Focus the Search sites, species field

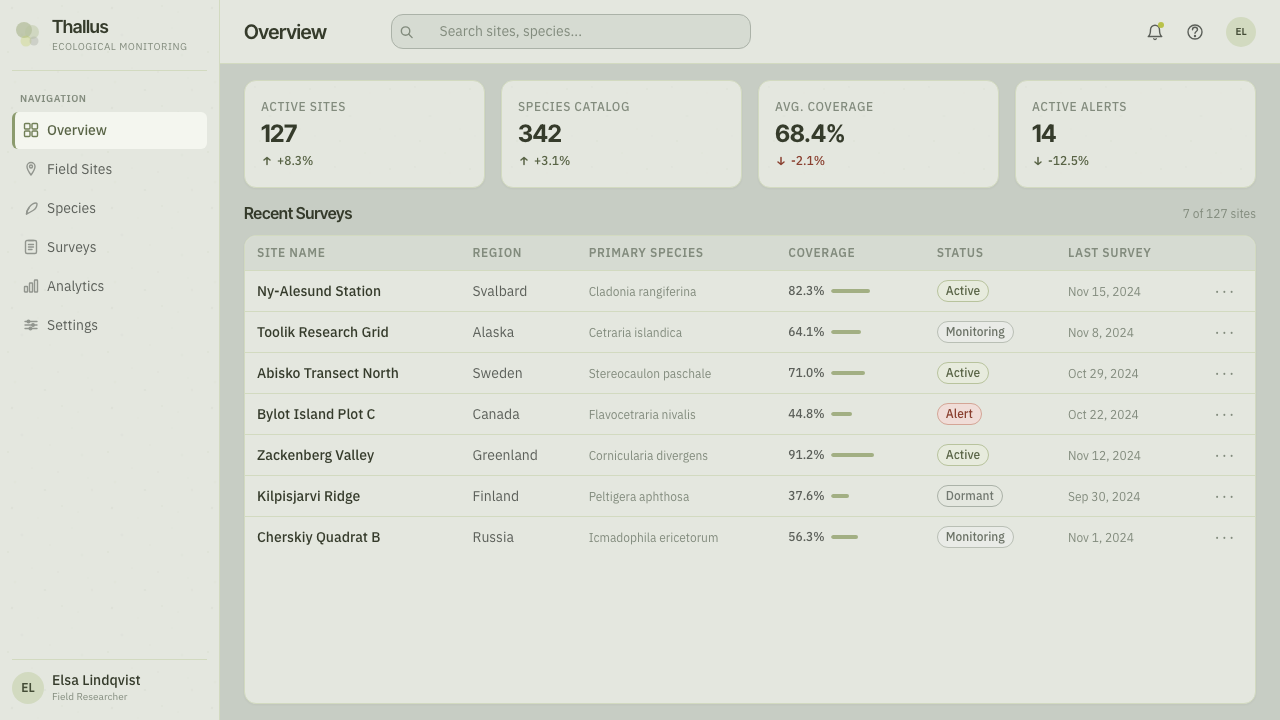571,31
